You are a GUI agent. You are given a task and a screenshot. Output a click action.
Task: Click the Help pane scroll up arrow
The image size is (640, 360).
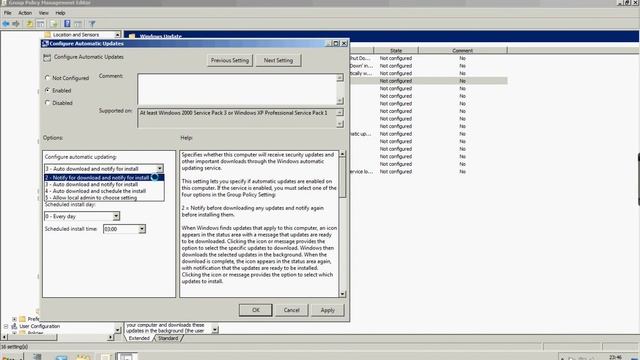(343, 154)
